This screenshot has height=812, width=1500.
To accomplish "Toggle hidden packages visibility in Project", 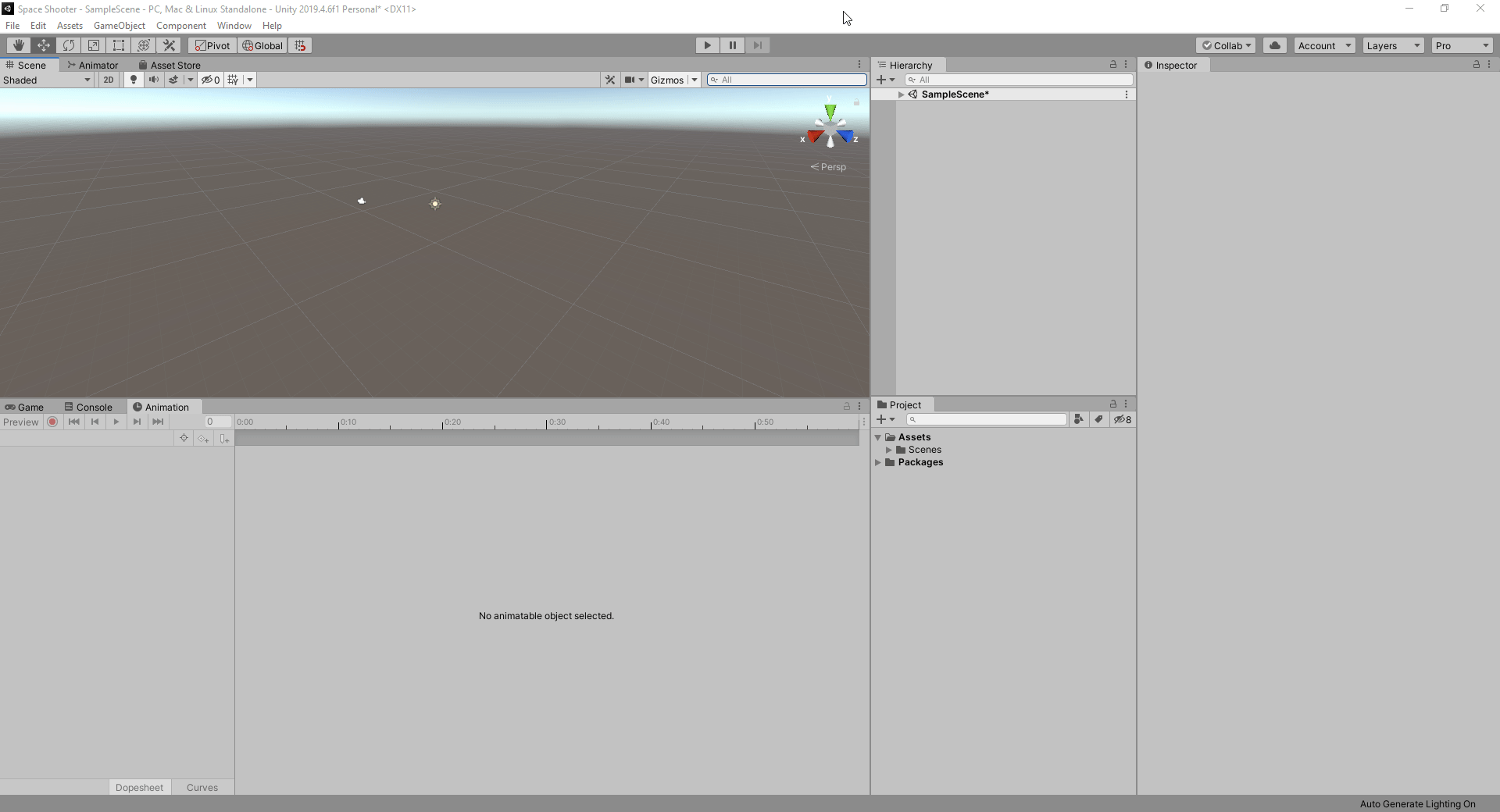I will pos(1123,419).
